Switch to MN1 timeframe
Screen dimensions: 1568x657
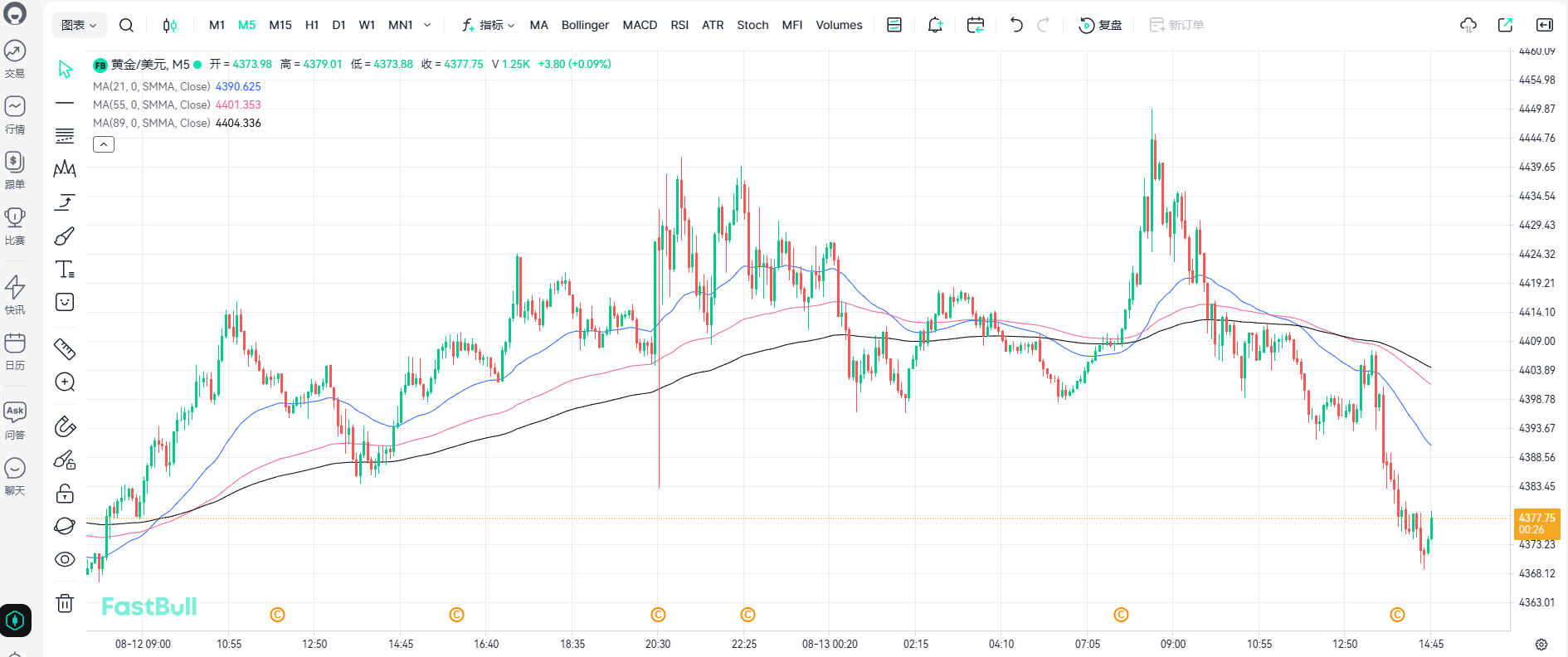click(x=401, y=25)
